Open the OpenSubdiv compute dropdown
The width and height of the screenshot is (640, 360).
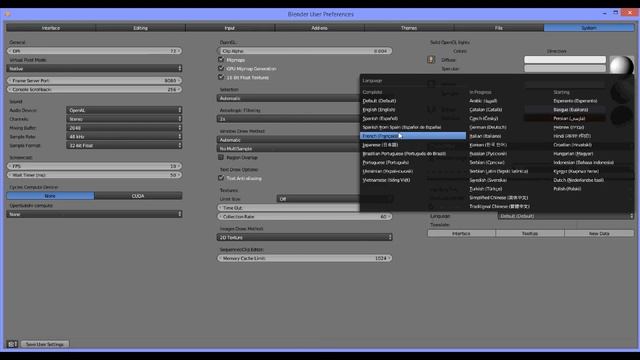(x=94, y=214)
